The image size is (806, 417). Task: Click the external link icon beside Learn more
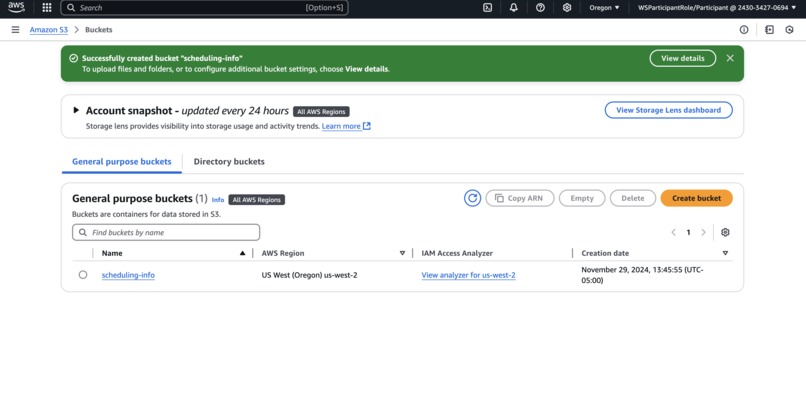[x=367, y=126]
